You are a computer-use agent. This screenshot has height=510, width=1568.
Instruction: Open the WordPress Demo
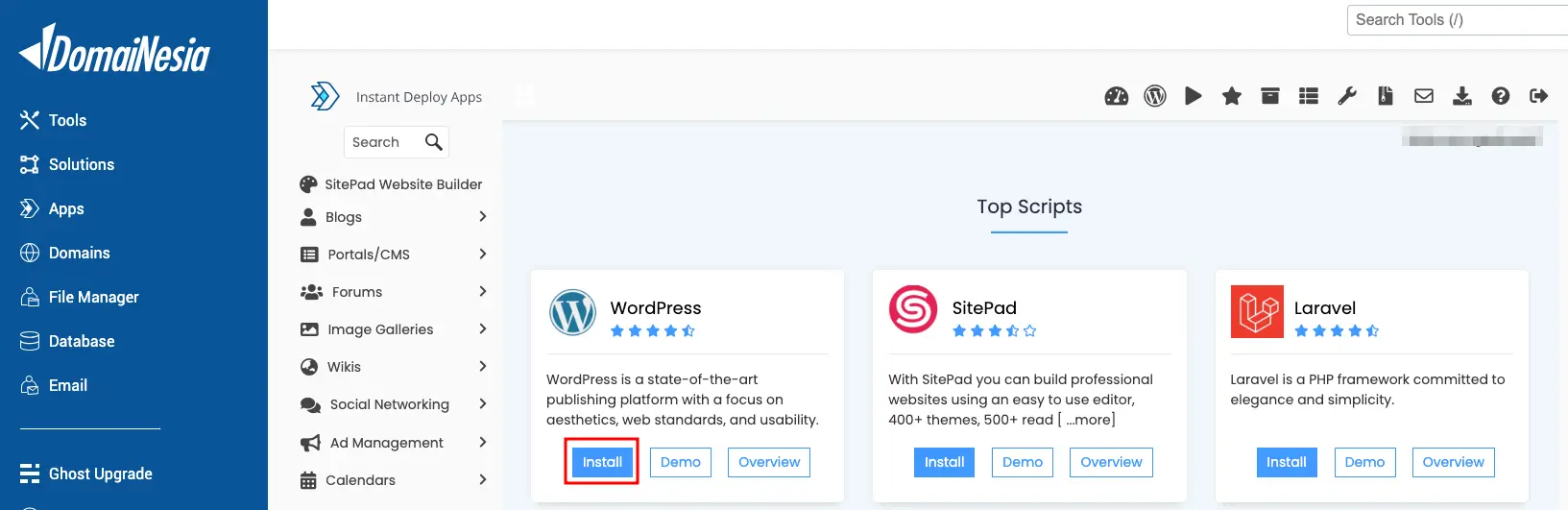(x=681, y=462)
